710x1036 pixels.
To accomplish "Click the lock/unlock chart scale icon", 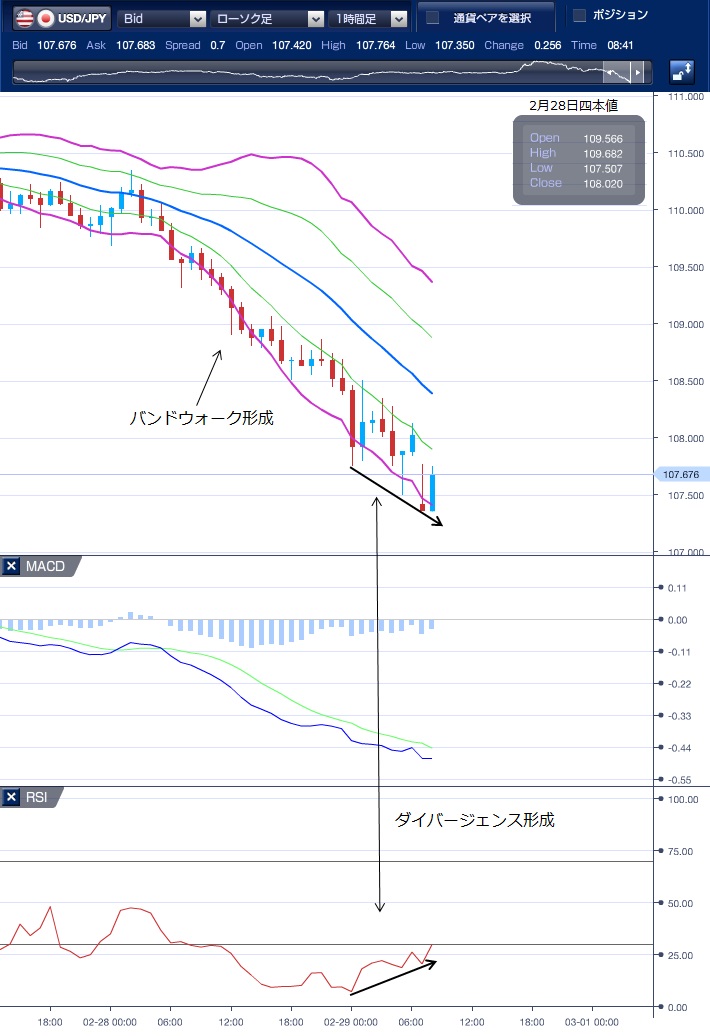I will (682, 72).
